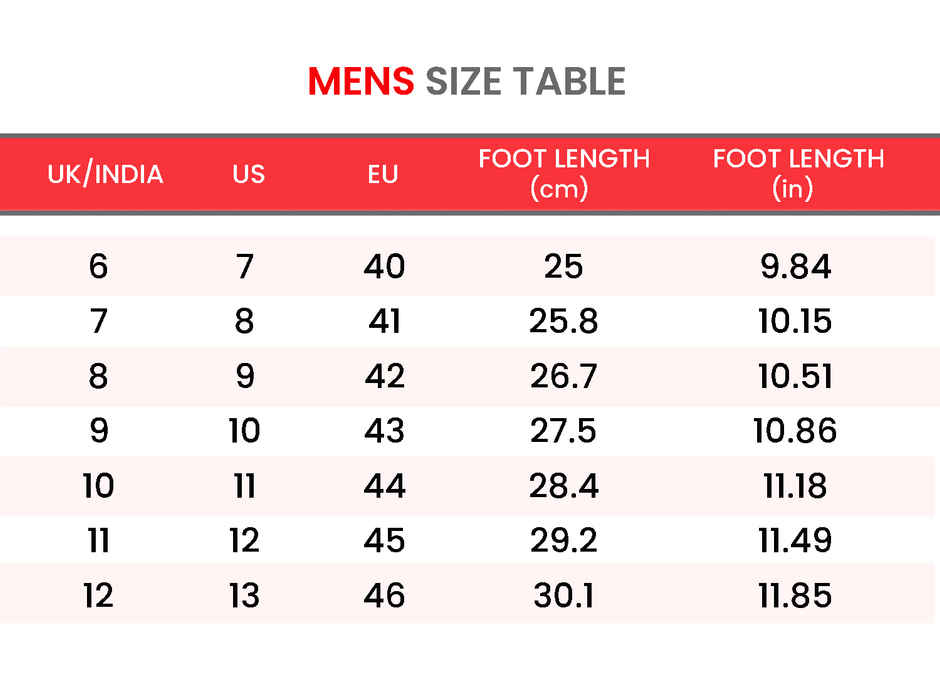Image resolution: width=940 pixels, height=677 pixels.
Task: Click the 11.85 inch value
Action: [796, 596]
